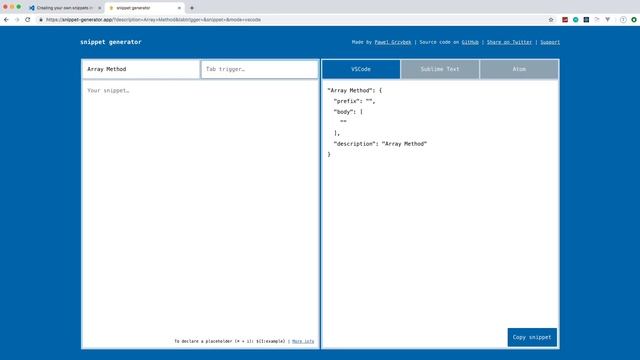Click the "prefix" line in output
This screenshot has height=360, width=640.
coord(354,101)
